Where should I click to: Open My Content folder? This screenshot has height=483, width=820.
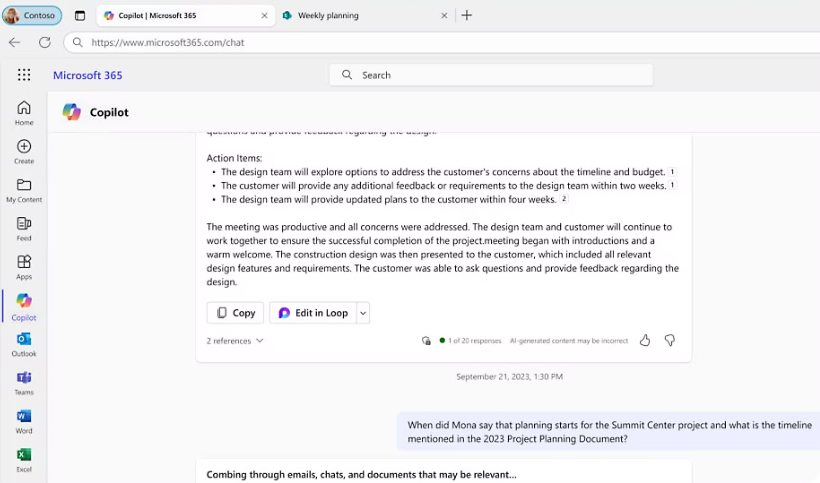pyautogui.click(x=24, y=190)
